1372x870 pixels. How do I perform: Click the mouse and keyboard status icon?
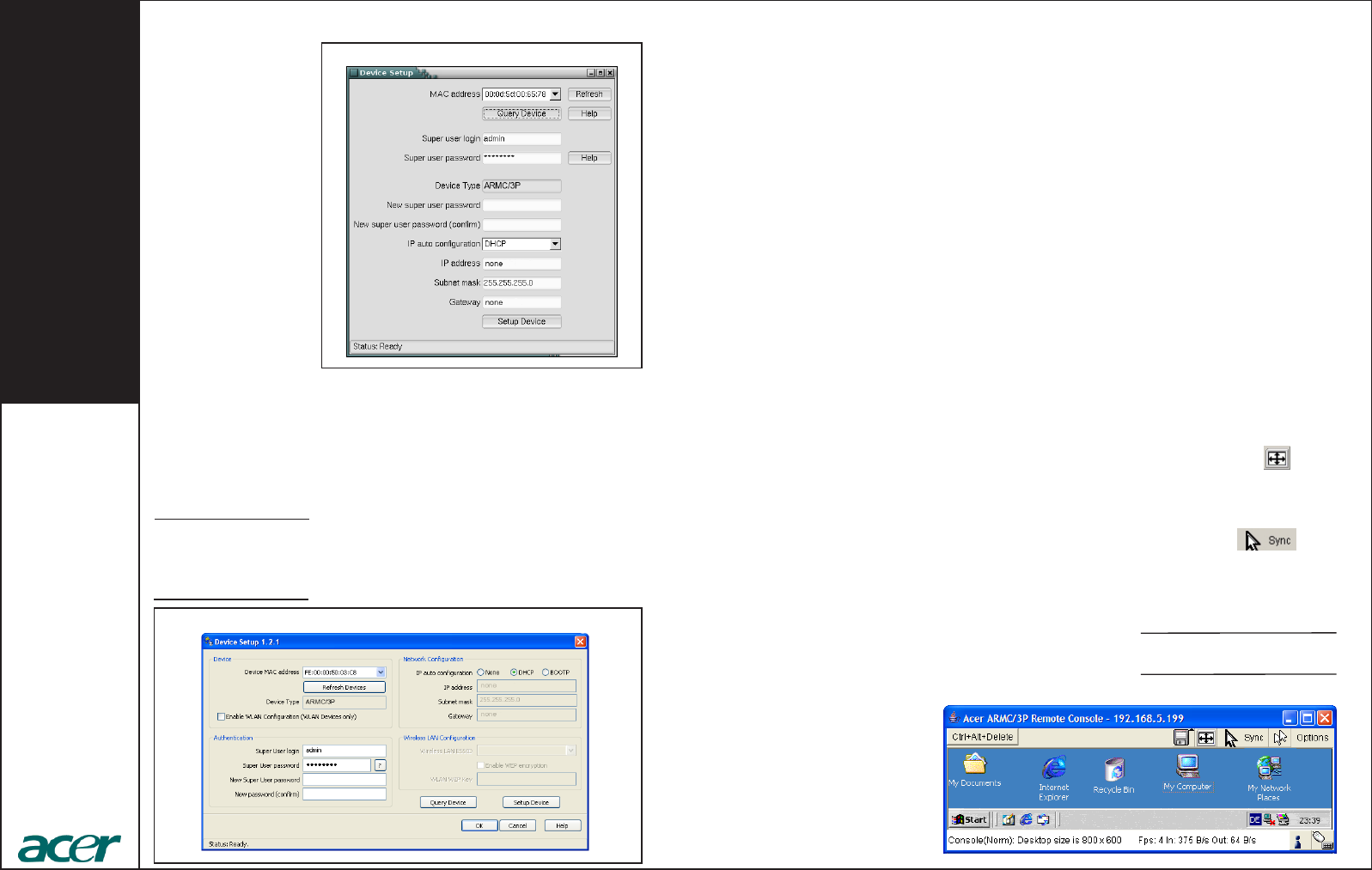(x=1323, y=841)
